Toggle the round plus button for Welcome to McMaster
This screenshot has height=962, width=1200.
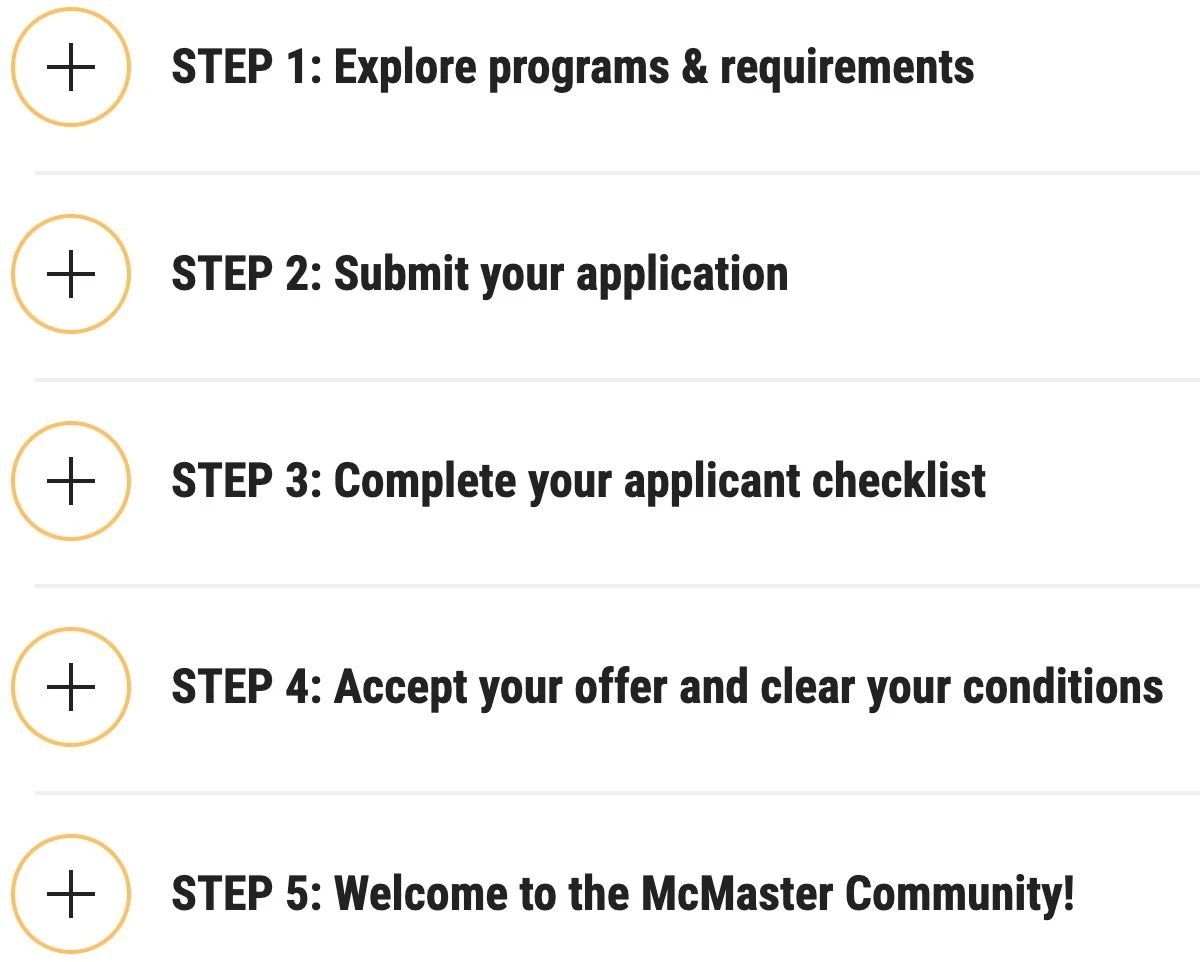point(71,893)
